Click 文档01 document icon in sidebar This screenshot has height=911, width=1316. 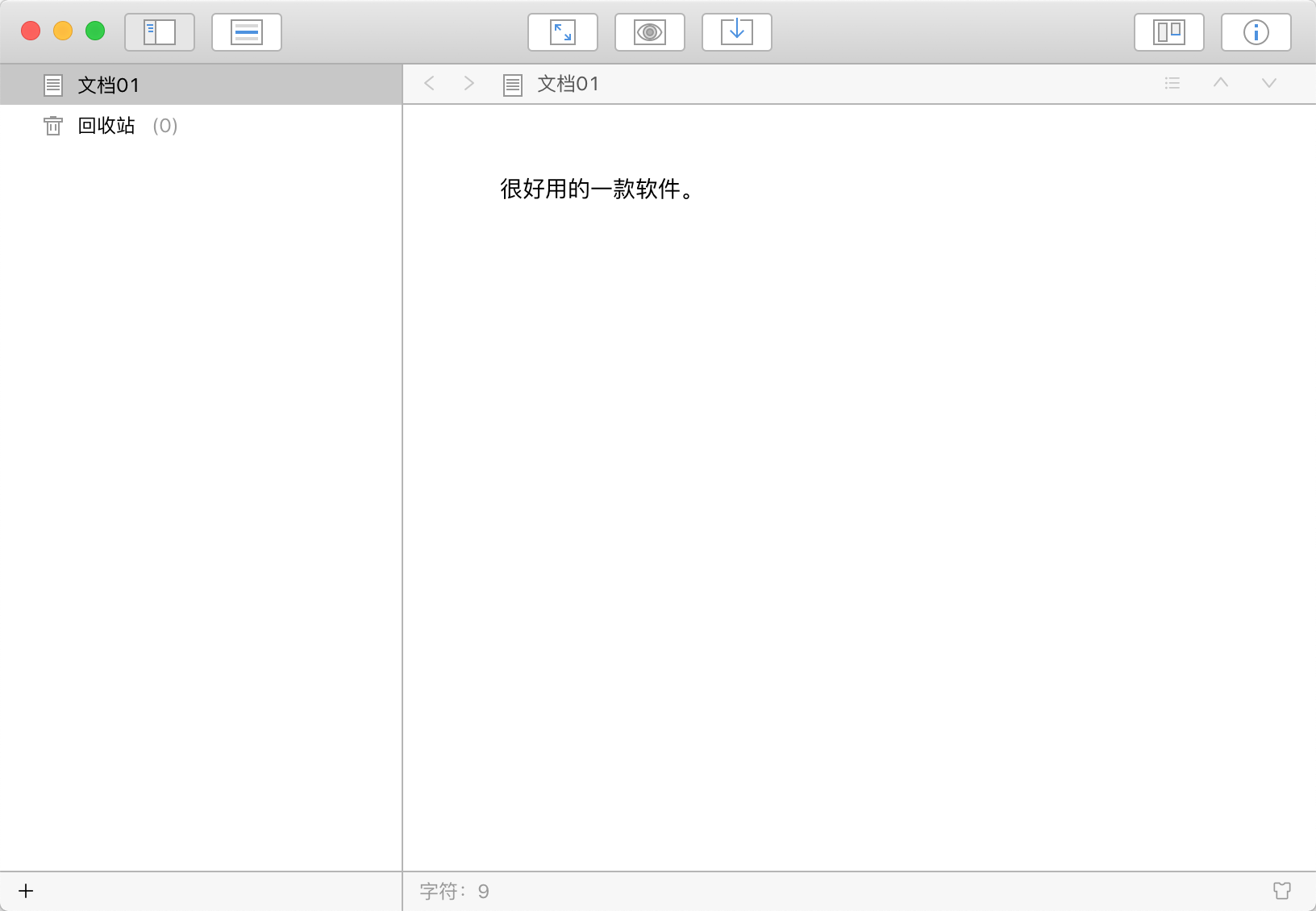[x=53, y=85]
